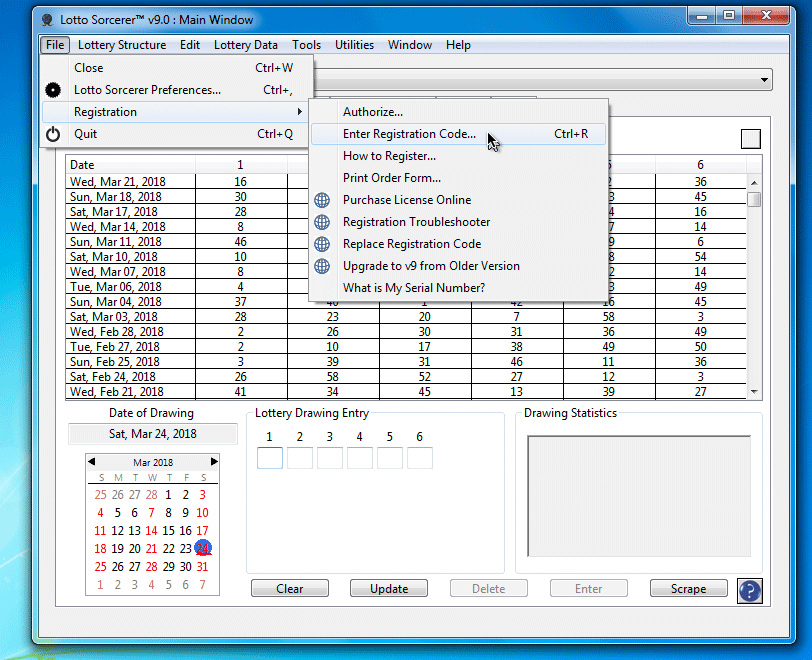Open the Lottery Data menu
This screenshot has height=660, width=812.
click(x=246, y=45)
